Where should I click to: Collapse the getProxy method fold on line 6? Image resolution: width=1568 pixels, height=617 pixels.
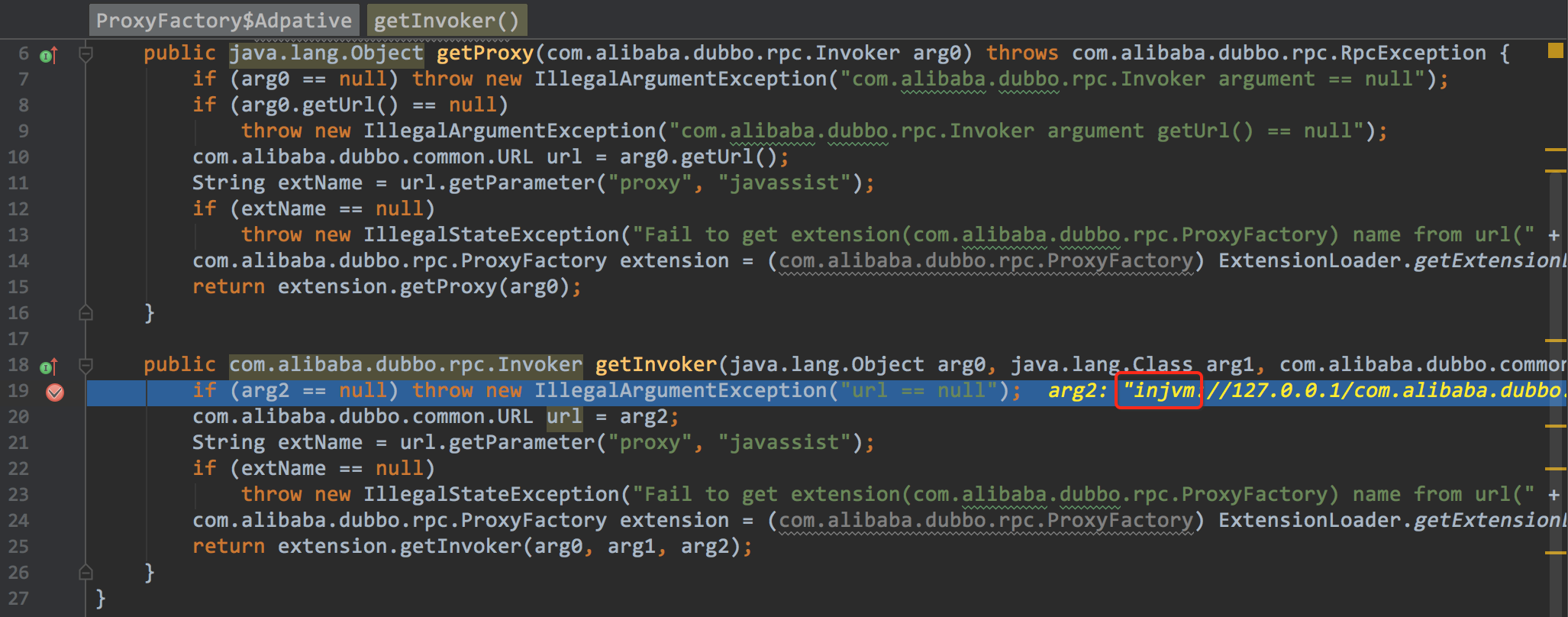(x=86, y=54)
